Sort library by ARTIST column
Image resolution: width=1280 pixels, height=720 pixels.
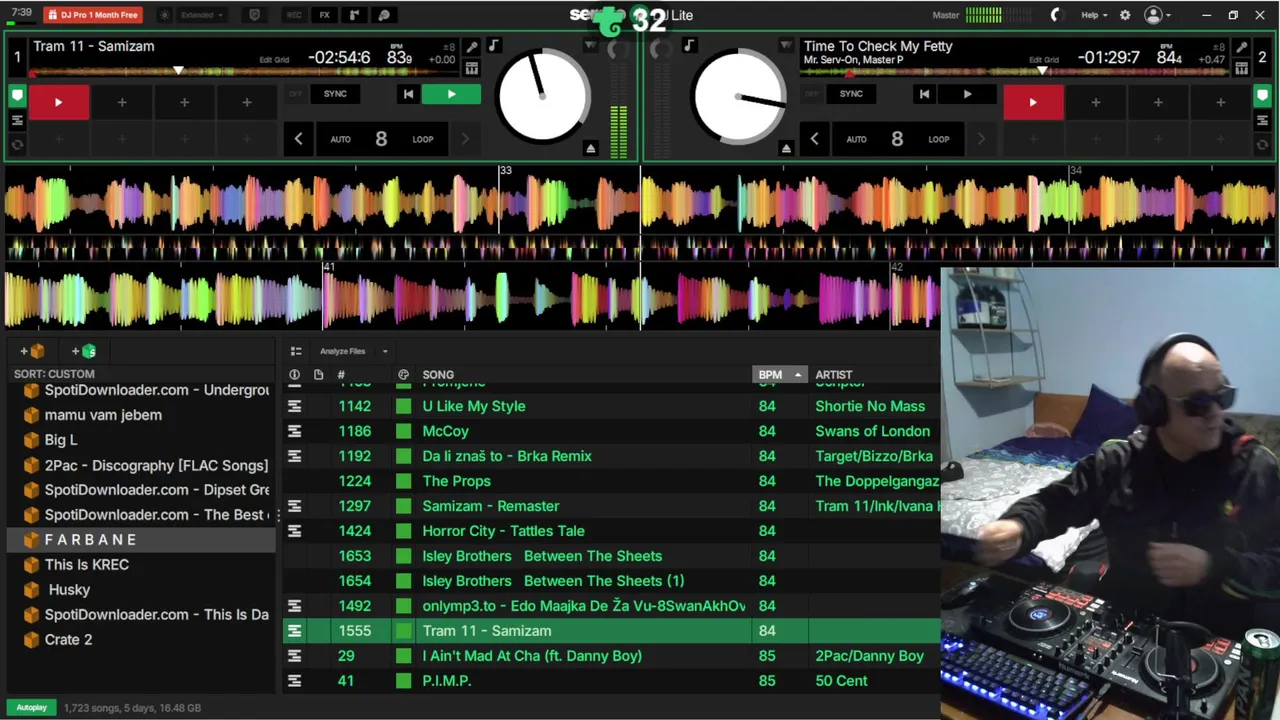(x=834, y=375)
